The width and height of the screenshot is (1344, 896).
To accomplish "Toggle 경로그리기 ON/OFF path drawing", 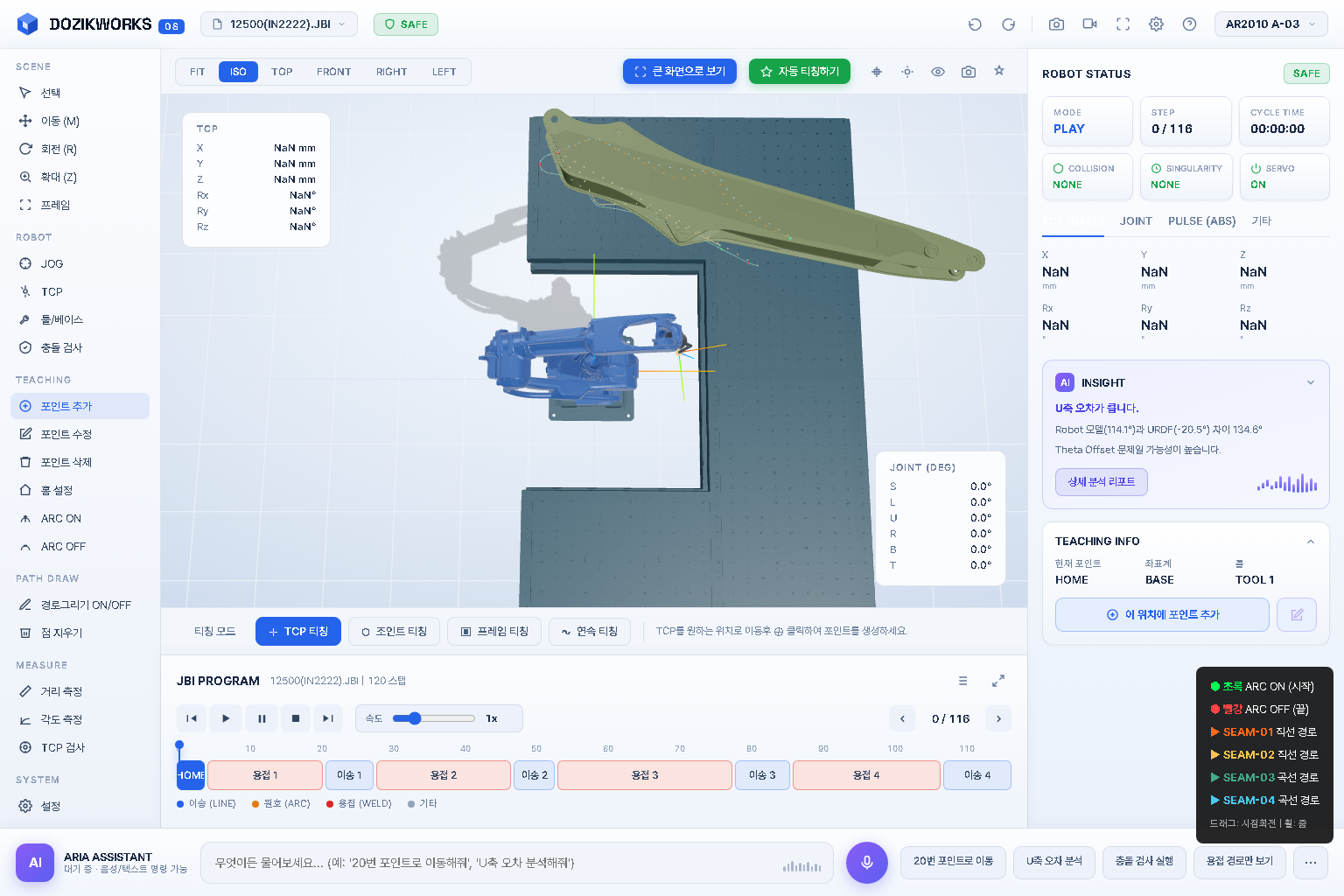I will coord(80,605).
